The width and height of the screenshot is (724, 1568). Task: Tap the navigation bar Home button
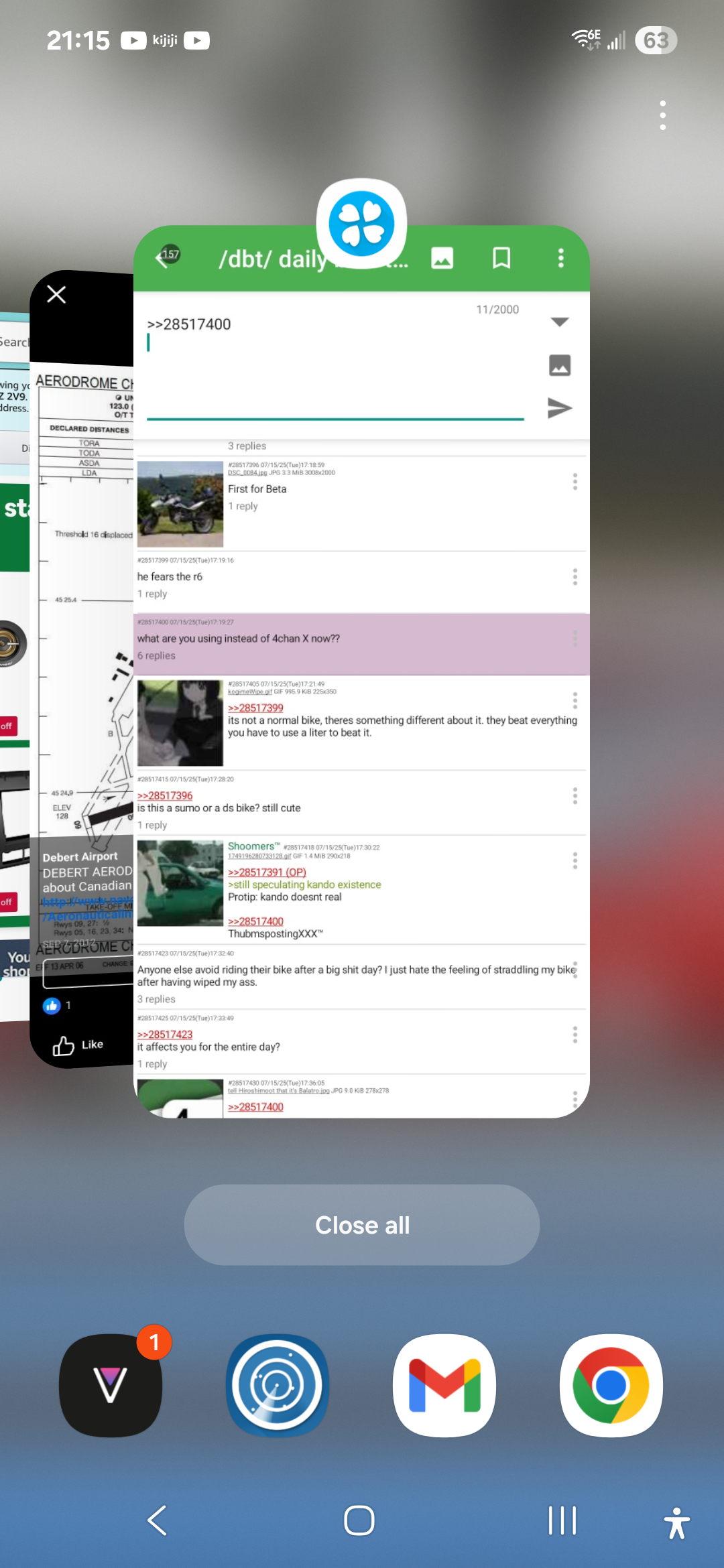[359, 1520]
